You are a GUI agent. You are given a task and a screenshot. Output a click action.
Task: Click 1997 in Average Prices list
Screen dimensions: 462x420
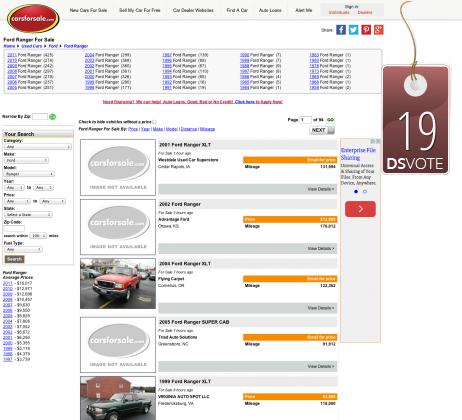coord(8,359)
